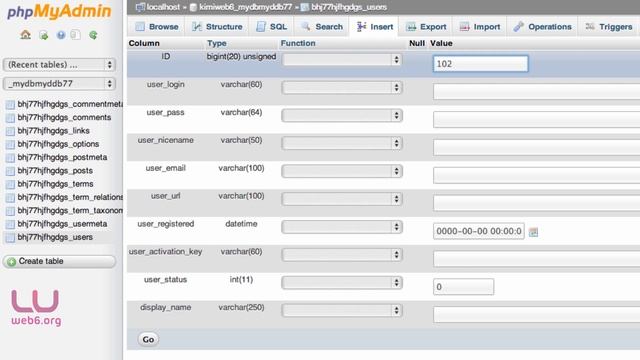Click table icon next to bhj77hjfhgdgs_term_relationships

pyautogui.click(x=10, y=198)
